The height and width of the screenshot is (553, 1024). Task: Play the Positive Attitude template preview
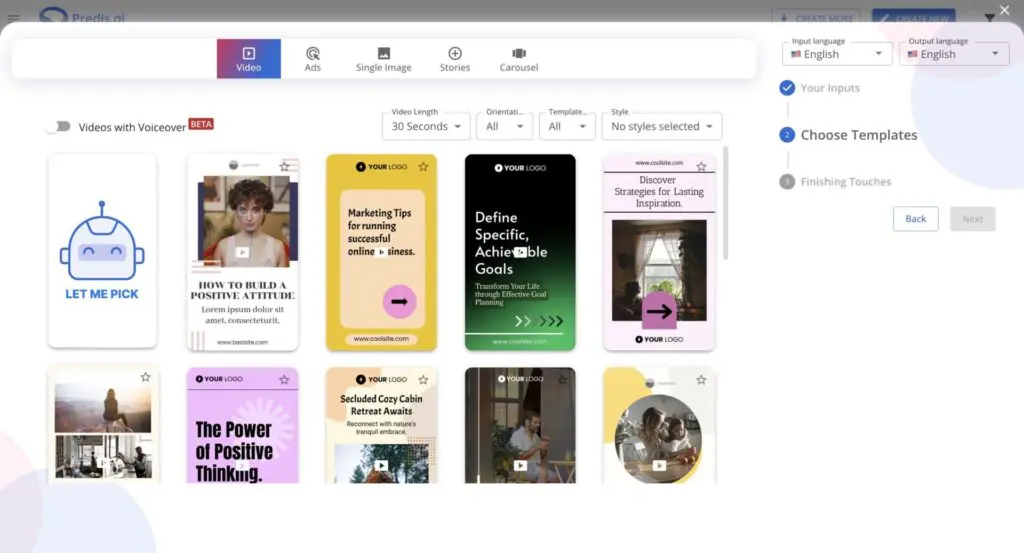[242, 252]
